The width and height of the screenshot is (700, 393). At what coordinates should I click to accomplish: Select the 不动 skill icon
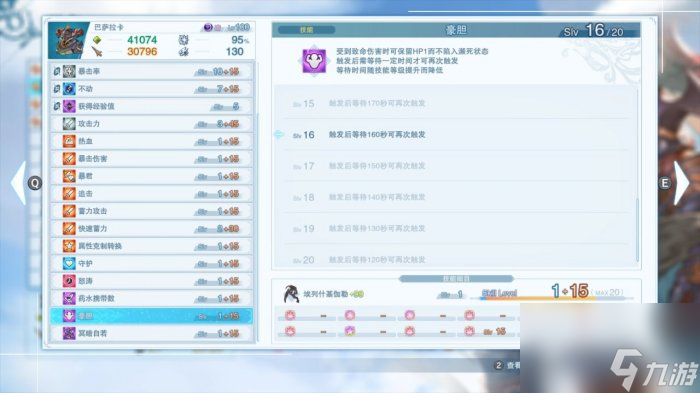pyautogui.click(x=69, y=89)
